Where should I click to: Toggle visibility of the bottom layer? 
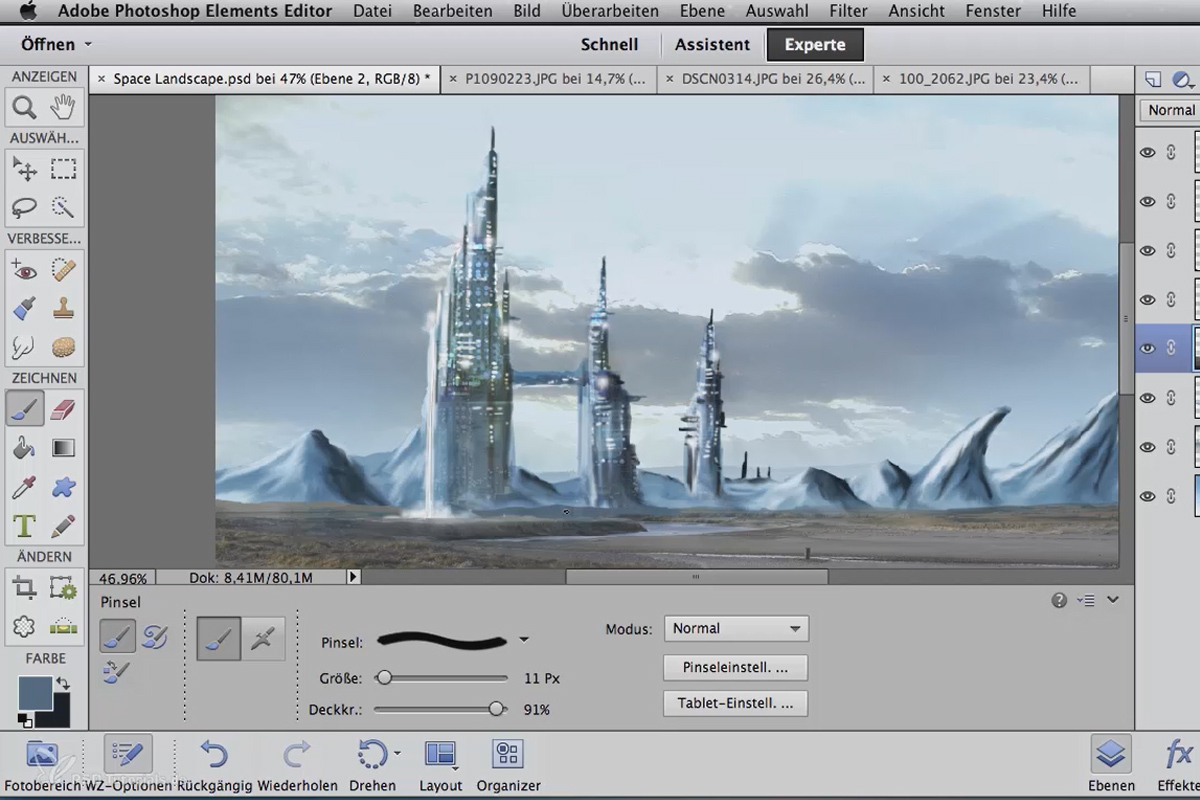[1148, 496]
